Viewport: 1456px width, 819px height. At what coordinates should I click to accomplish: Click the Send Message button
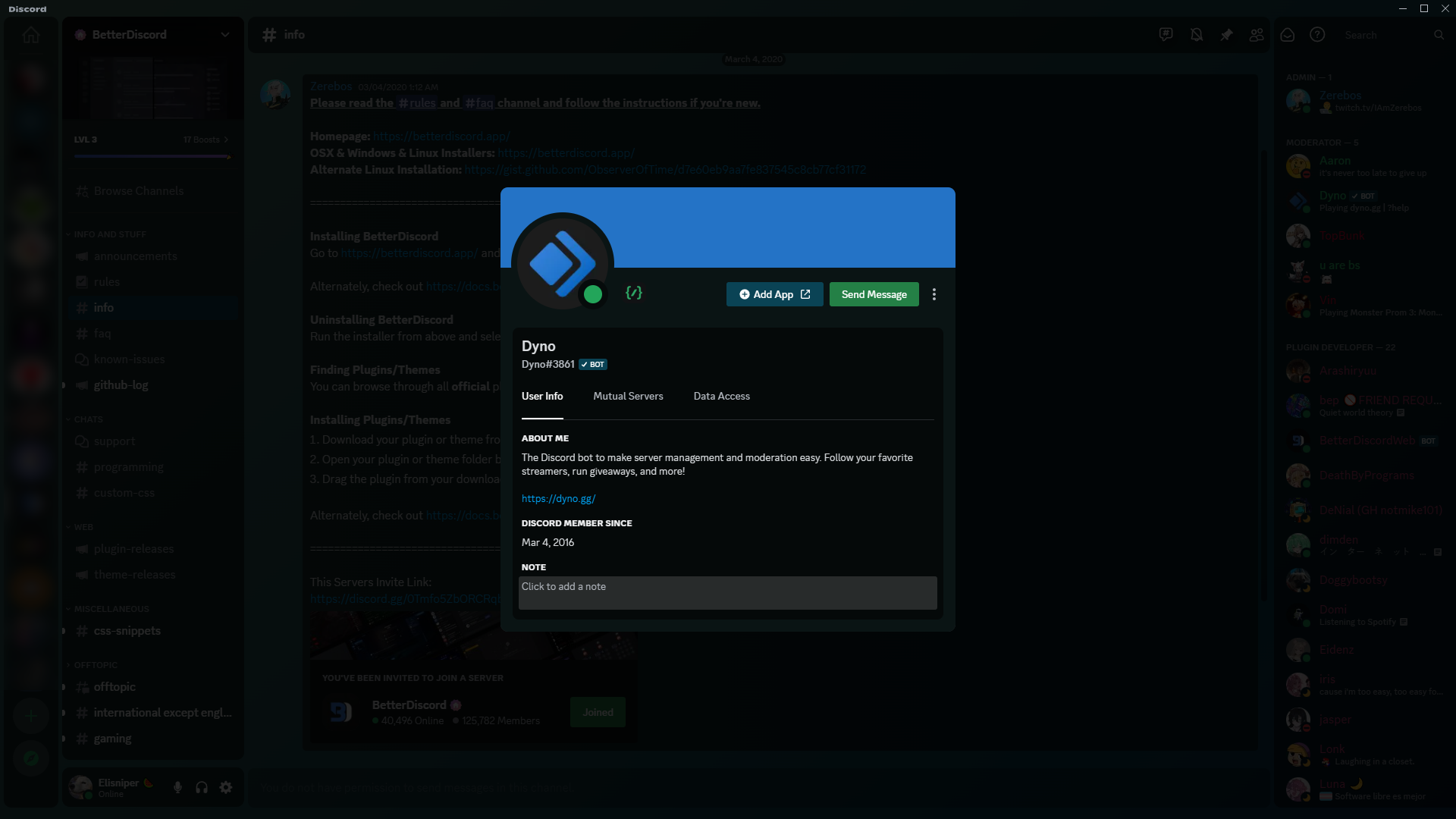coord(874,294)
